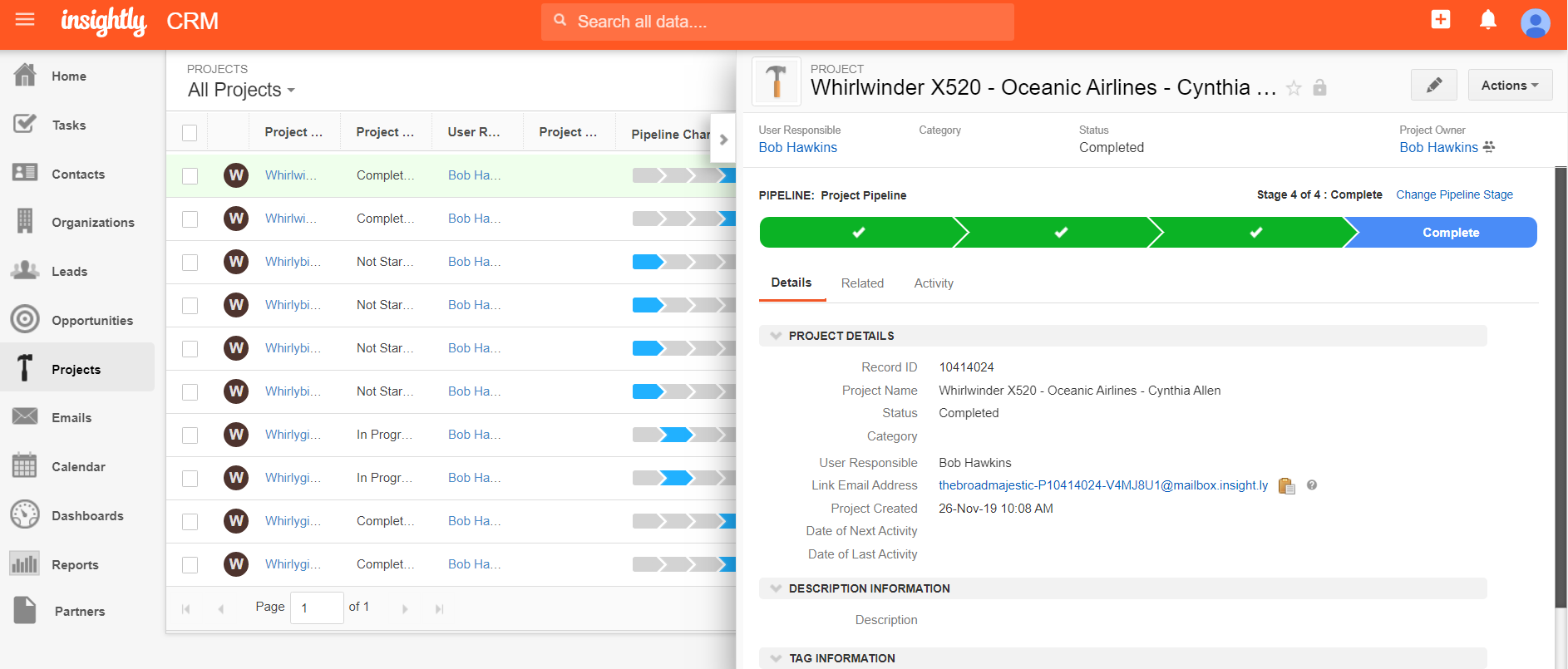Open the user profile avatar
This screenshot has width=1568, height=669.
pyautogui.click(x=1535, y=22)
